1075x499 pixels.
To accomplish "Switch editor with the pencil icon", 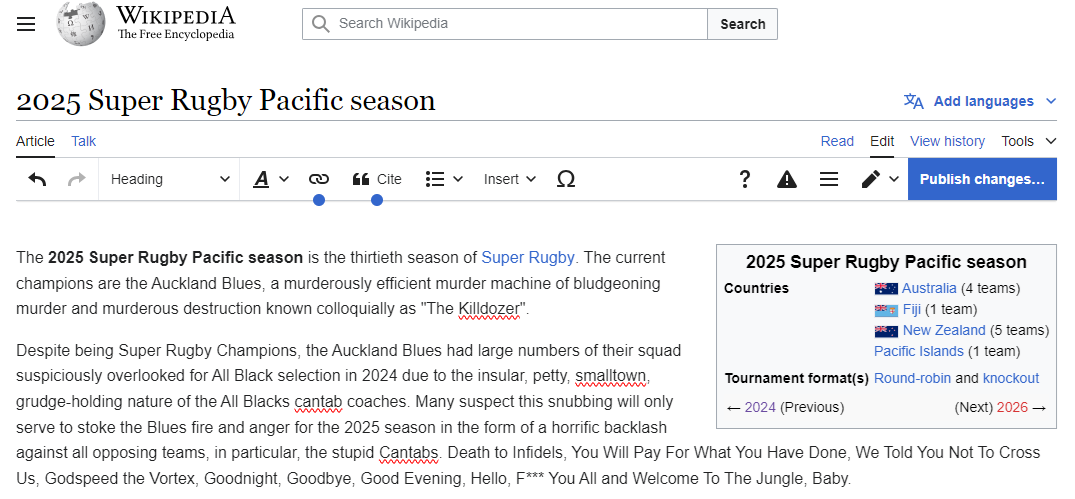I will click(x=871, y=179).
